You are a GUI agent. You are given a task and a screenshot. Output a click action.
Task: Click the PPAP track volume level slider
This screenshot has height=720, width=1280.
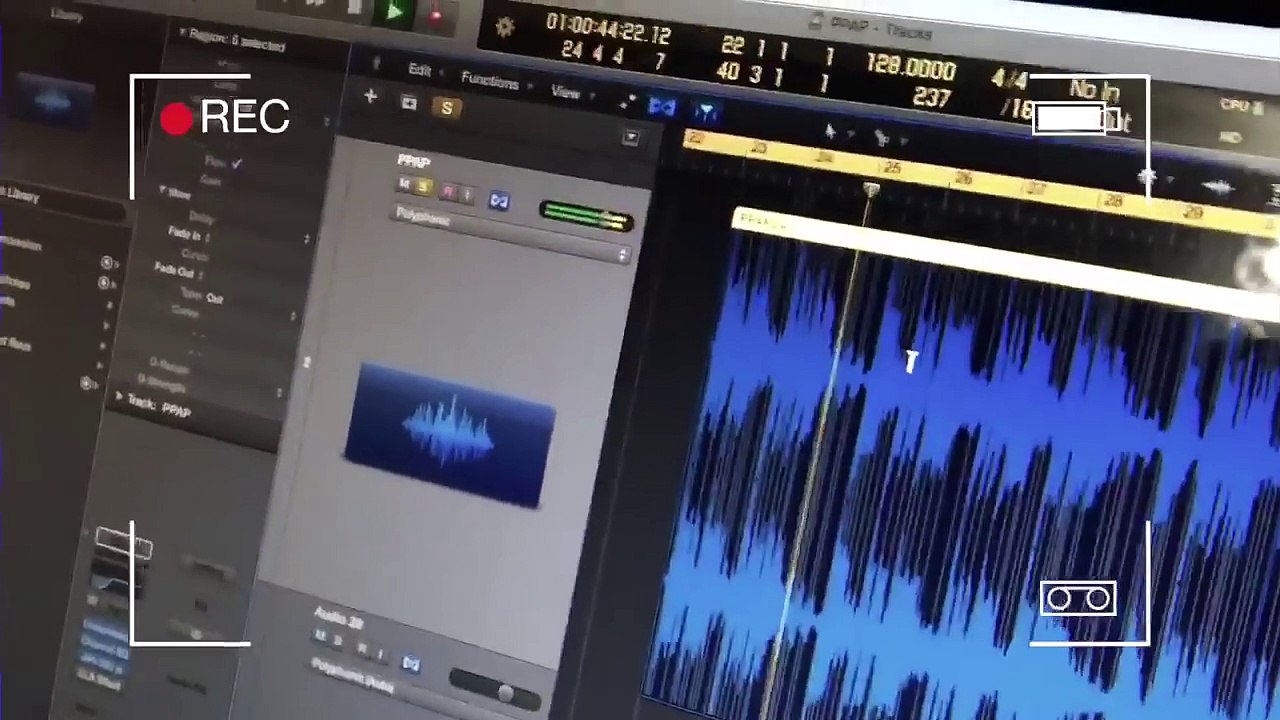[587, 216]
